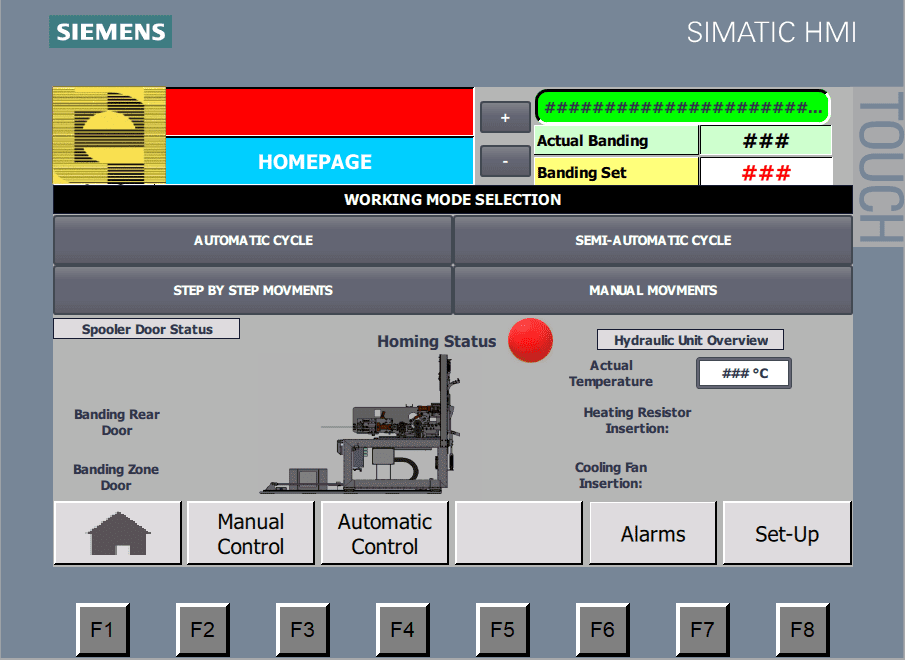Viewport: 905px width, 660px height.
Task: Select AUTOMATIC CYCLE working mode
Action: pos(253,241)
